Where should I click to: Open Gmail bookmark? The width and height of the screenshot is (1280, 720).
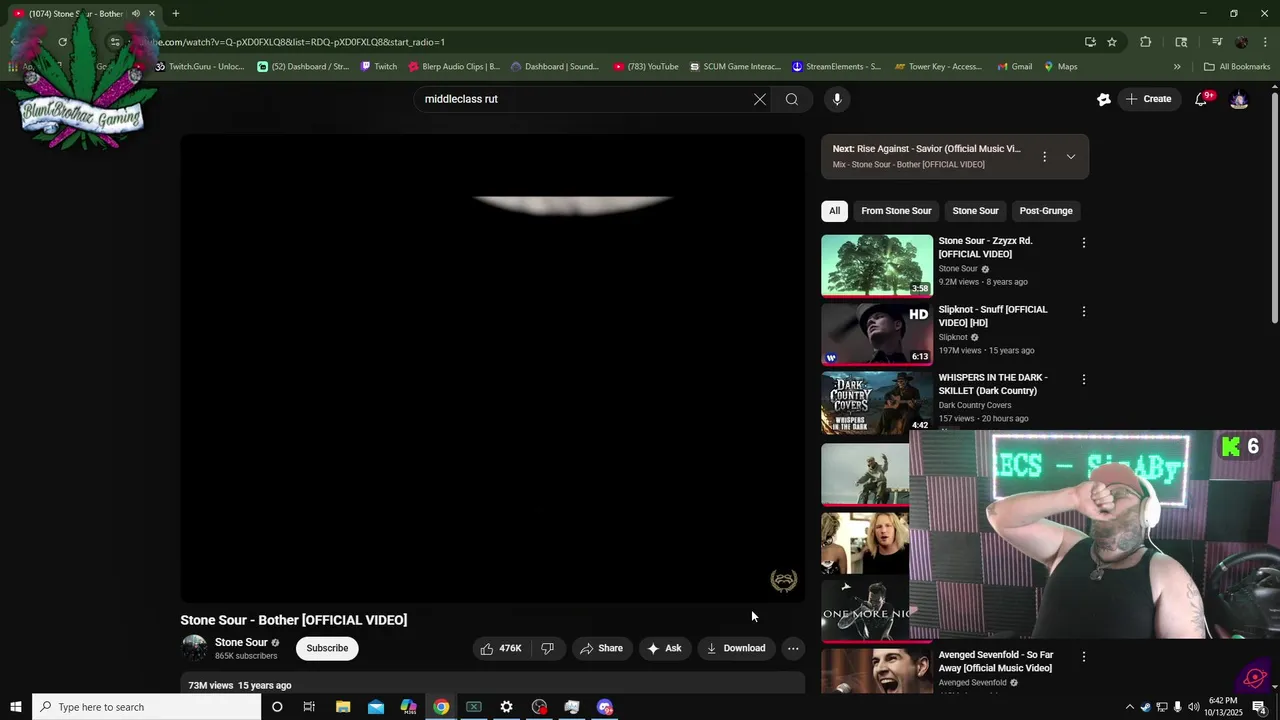point(1014,67)
